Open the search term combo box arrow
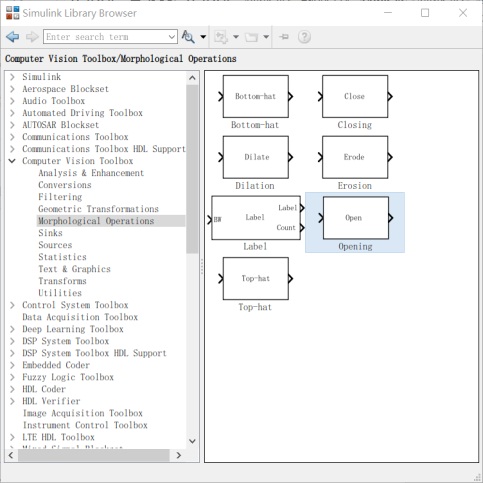 [x=172, y=37]
